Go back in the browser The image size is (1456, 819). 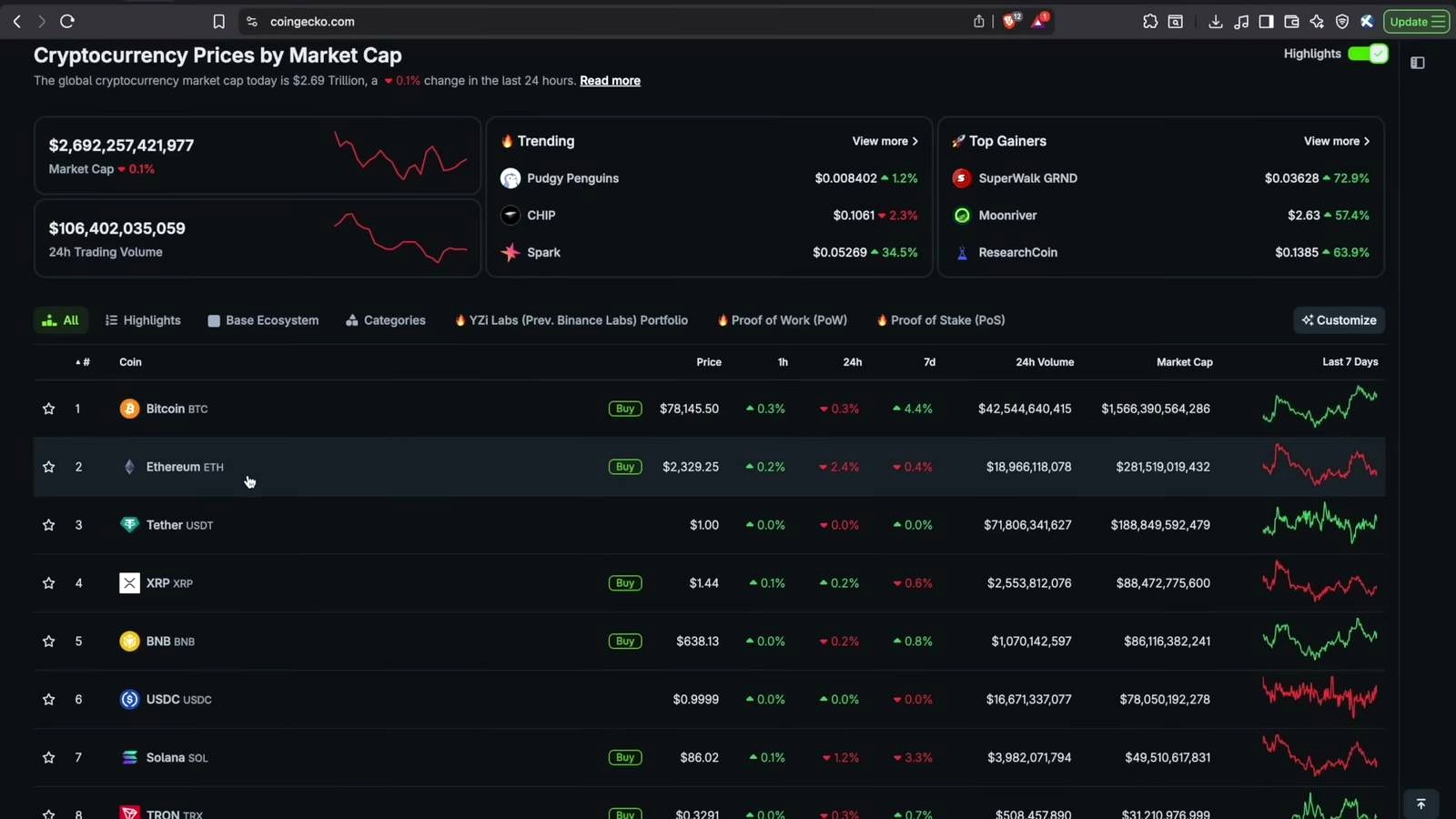(x=16, y=21)
